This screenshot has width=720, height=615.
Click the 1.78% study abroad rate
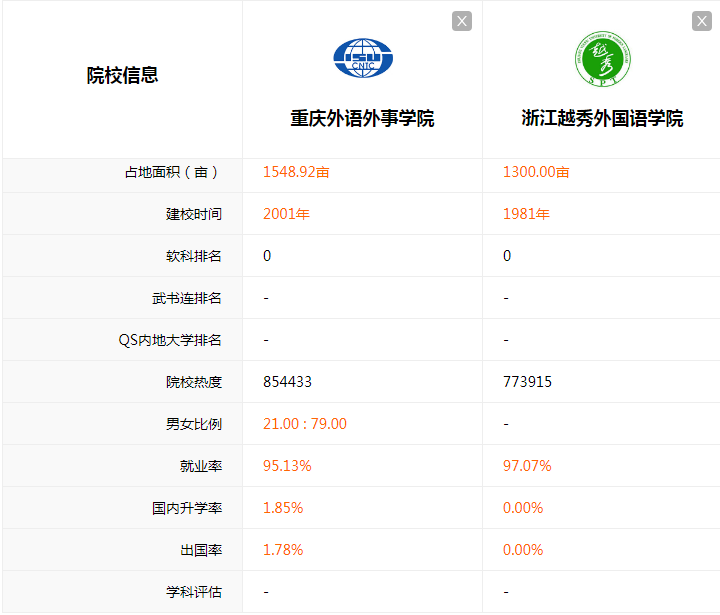click(283, 550)
